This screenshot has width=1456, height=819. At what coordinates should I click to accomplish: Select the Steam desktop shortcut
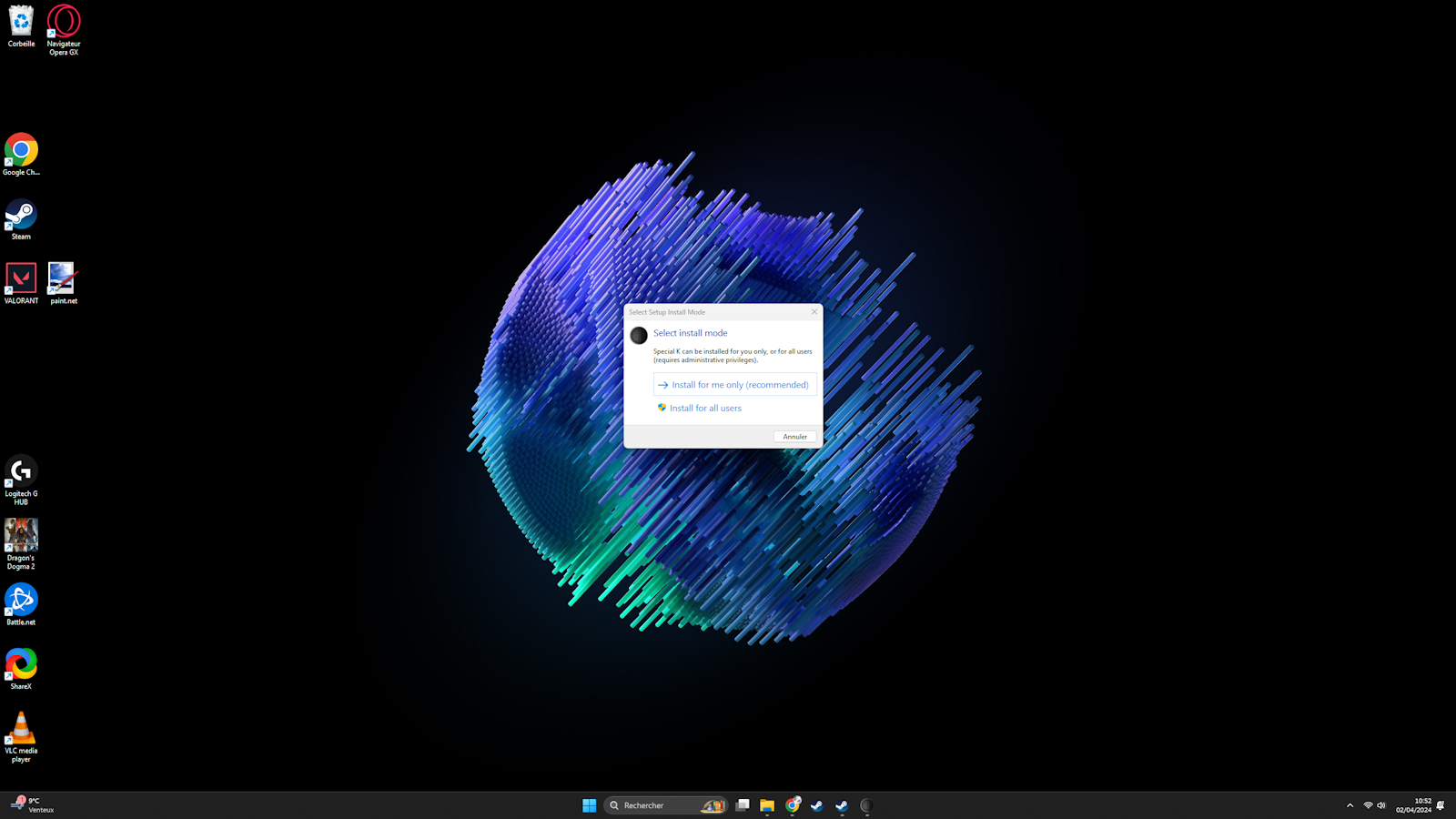21,218
